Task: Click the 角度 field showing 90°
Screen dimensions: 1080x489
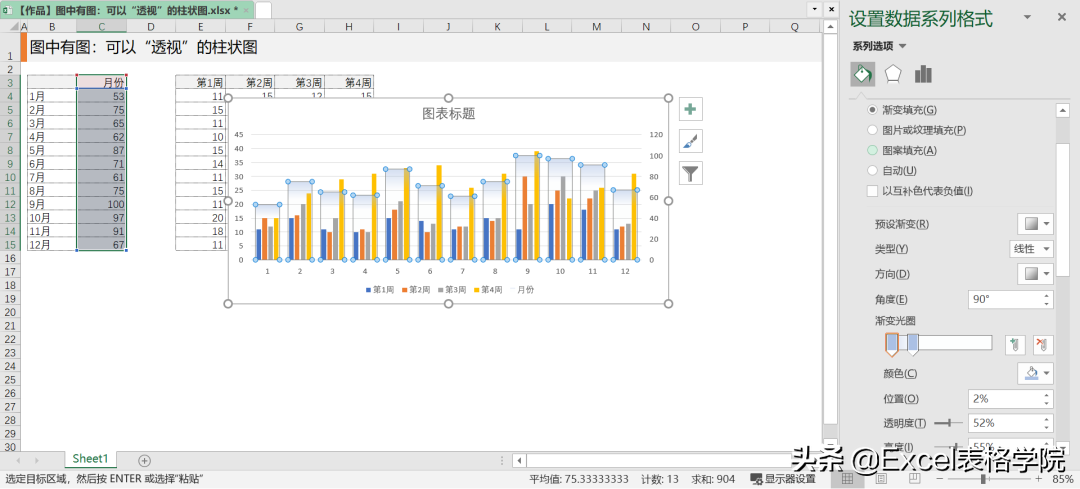Action: point(1010,300)
